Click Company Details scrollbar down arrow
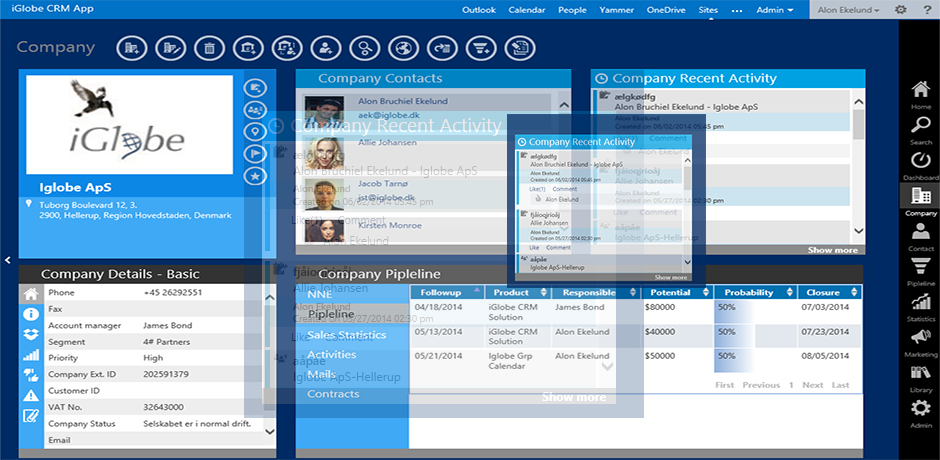Image resolution: width=940 pixels, height=460 pixels. [270, 431]
